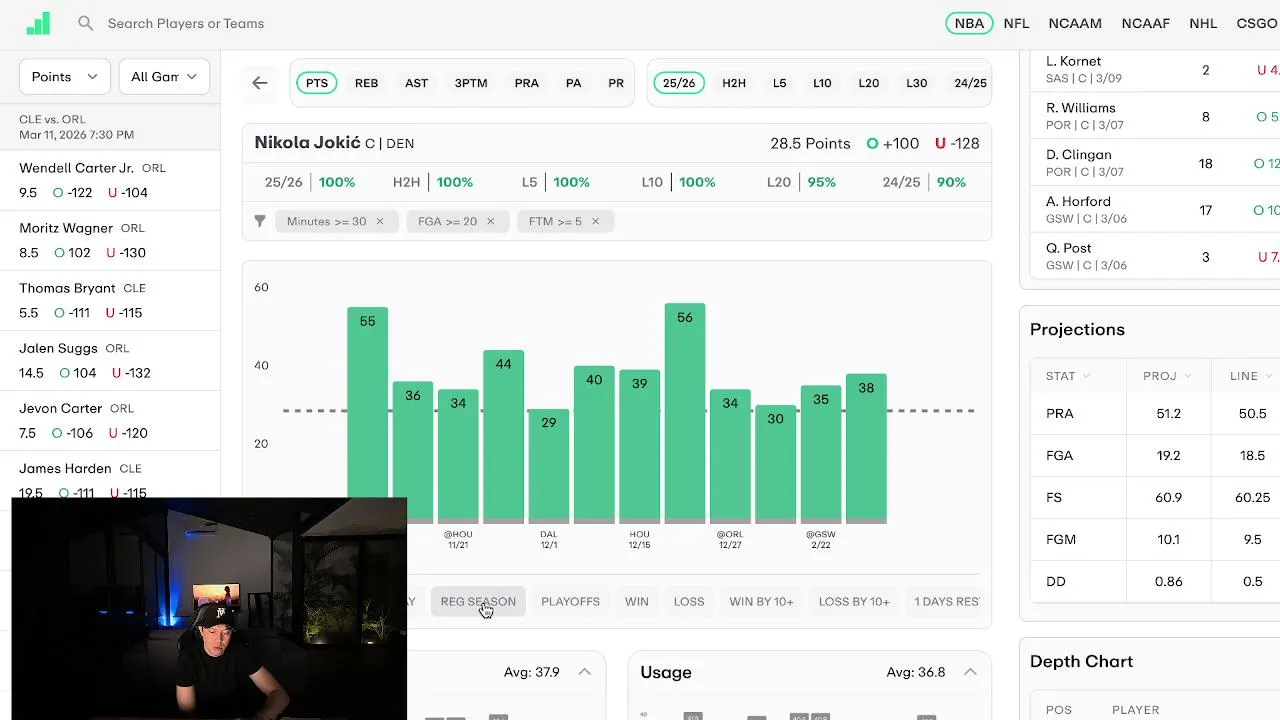This screenshot has width=1280, height=720.
Task: Open L. Kornet opponent row
Action: [x=1155, y=70]
